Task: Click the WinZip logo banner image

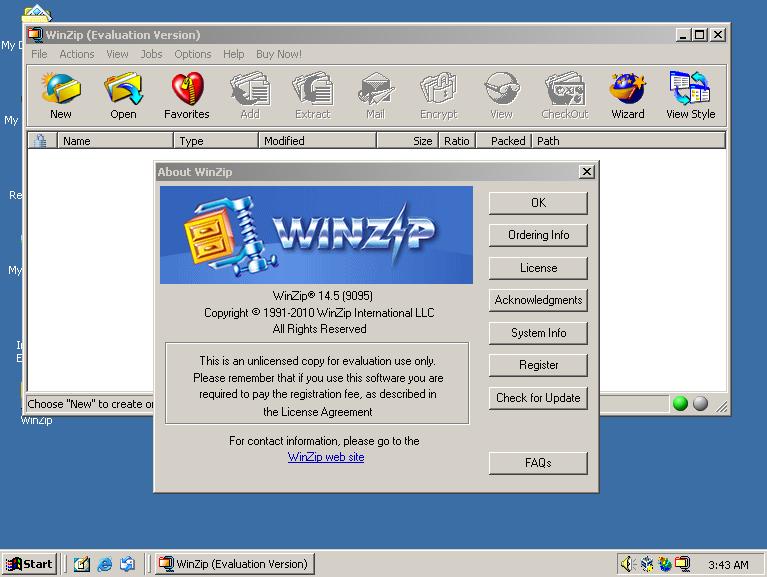Action: tap(316, 235)
